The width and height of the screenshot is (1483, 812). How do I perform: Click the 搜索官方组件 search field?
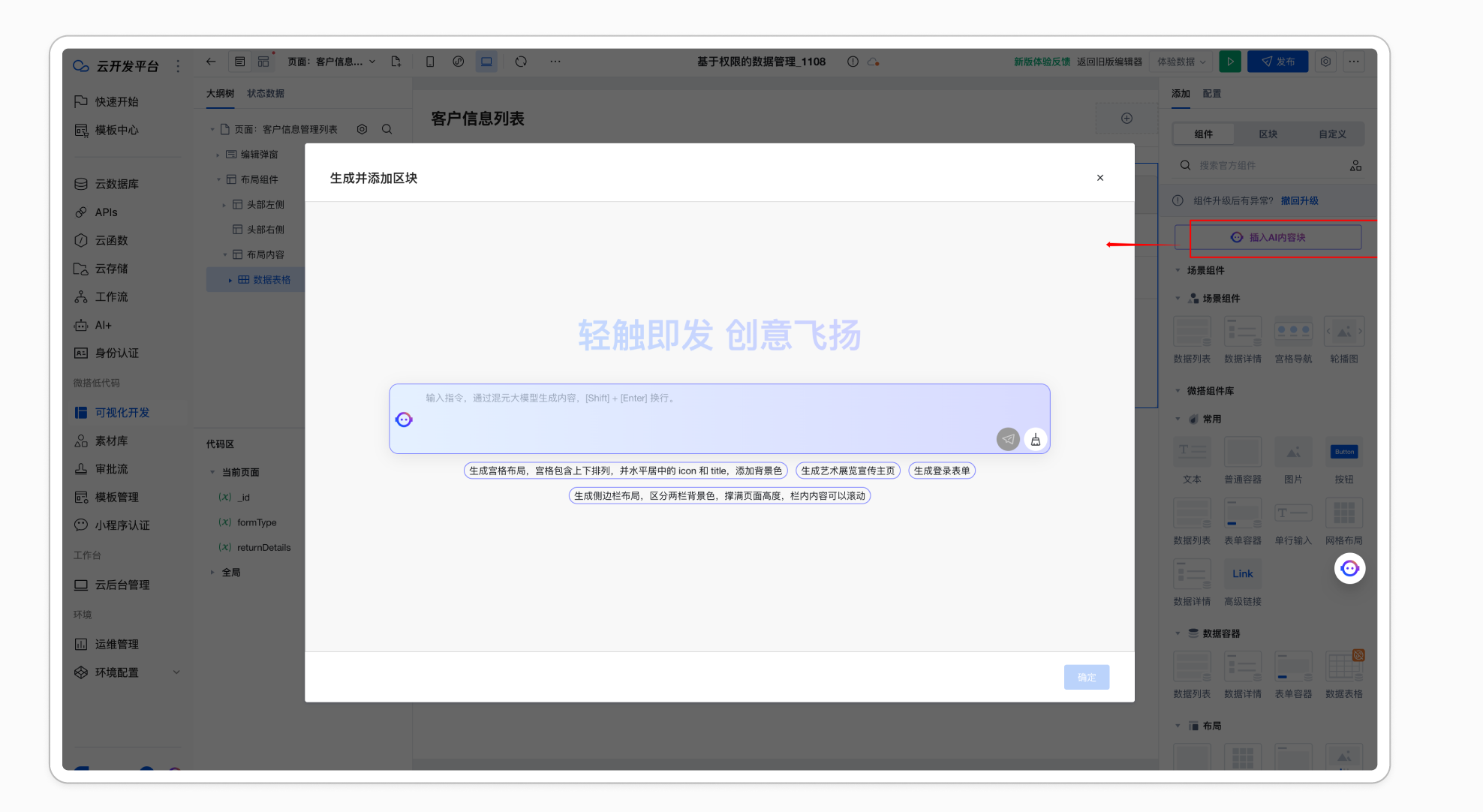pos(1261,165)
